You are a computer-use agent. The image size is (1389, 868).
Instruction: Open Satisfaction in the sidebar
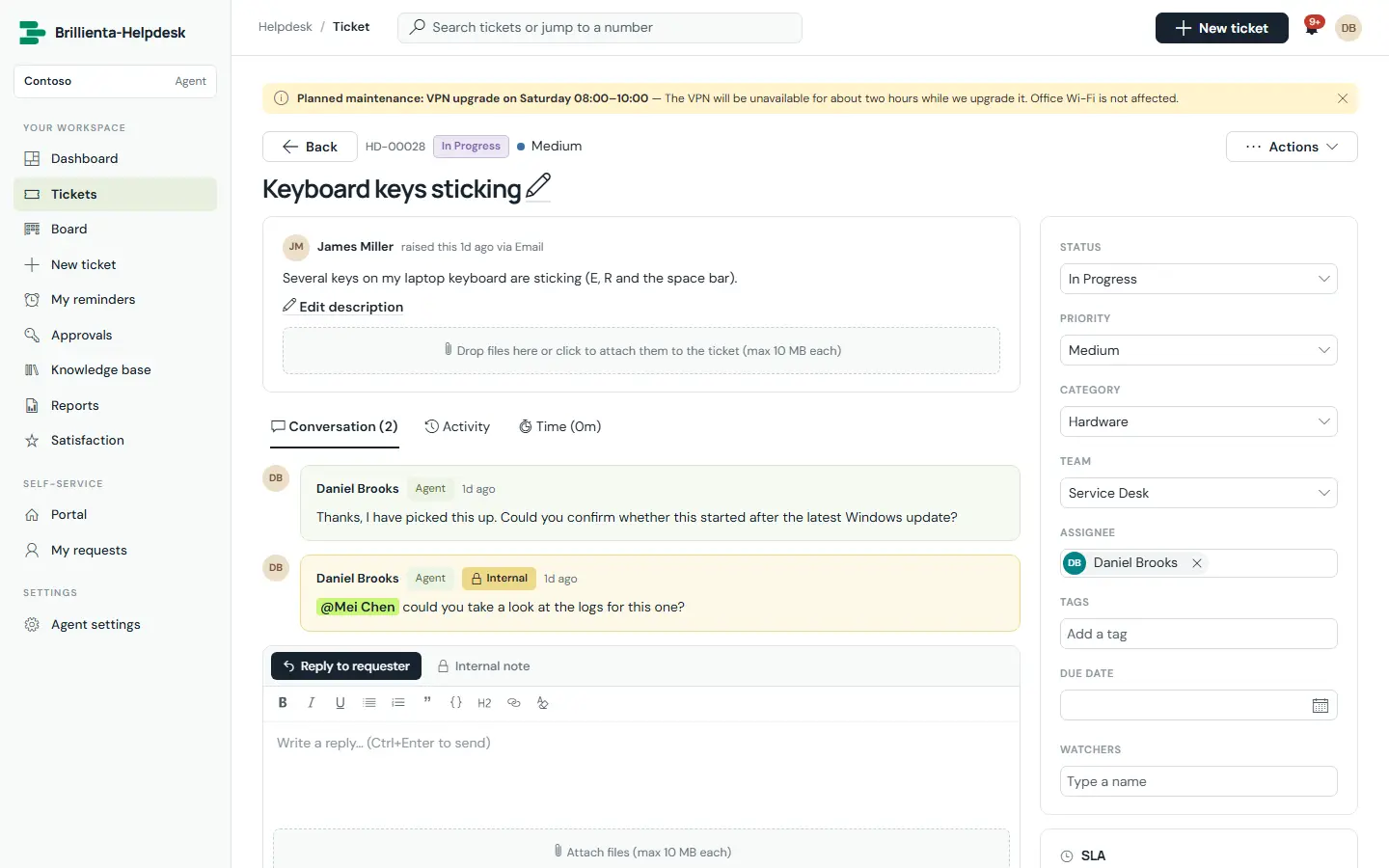pos(115,440)
